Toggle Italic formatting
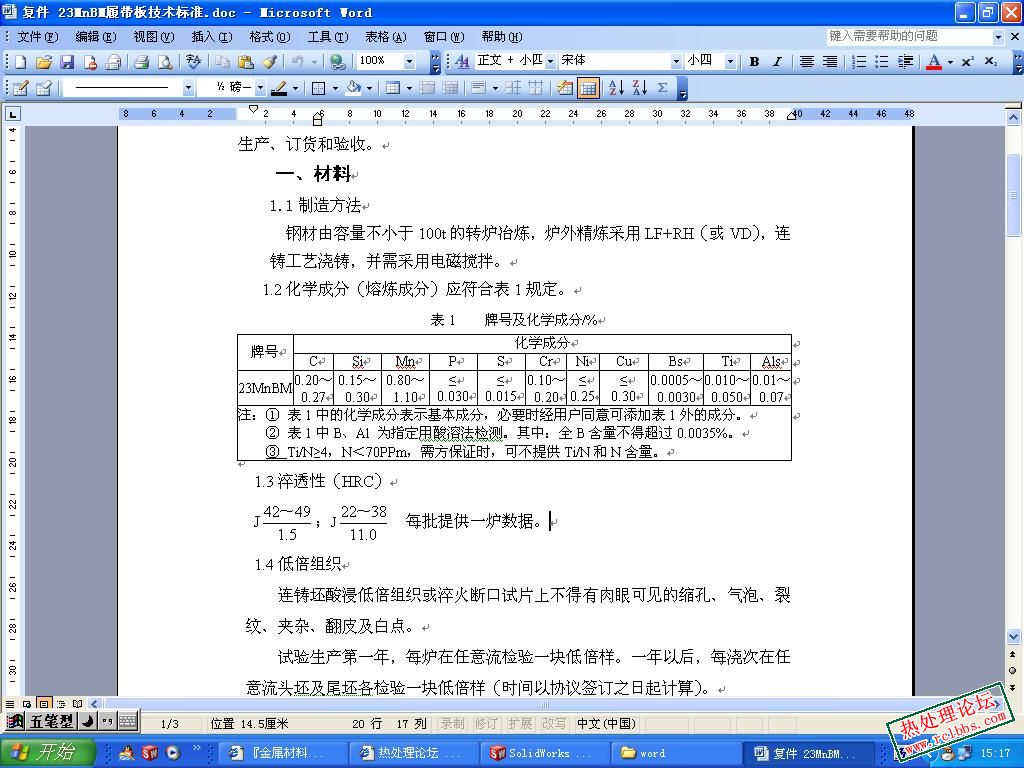The image size is (1024, 768). click(x=777, y=62)
